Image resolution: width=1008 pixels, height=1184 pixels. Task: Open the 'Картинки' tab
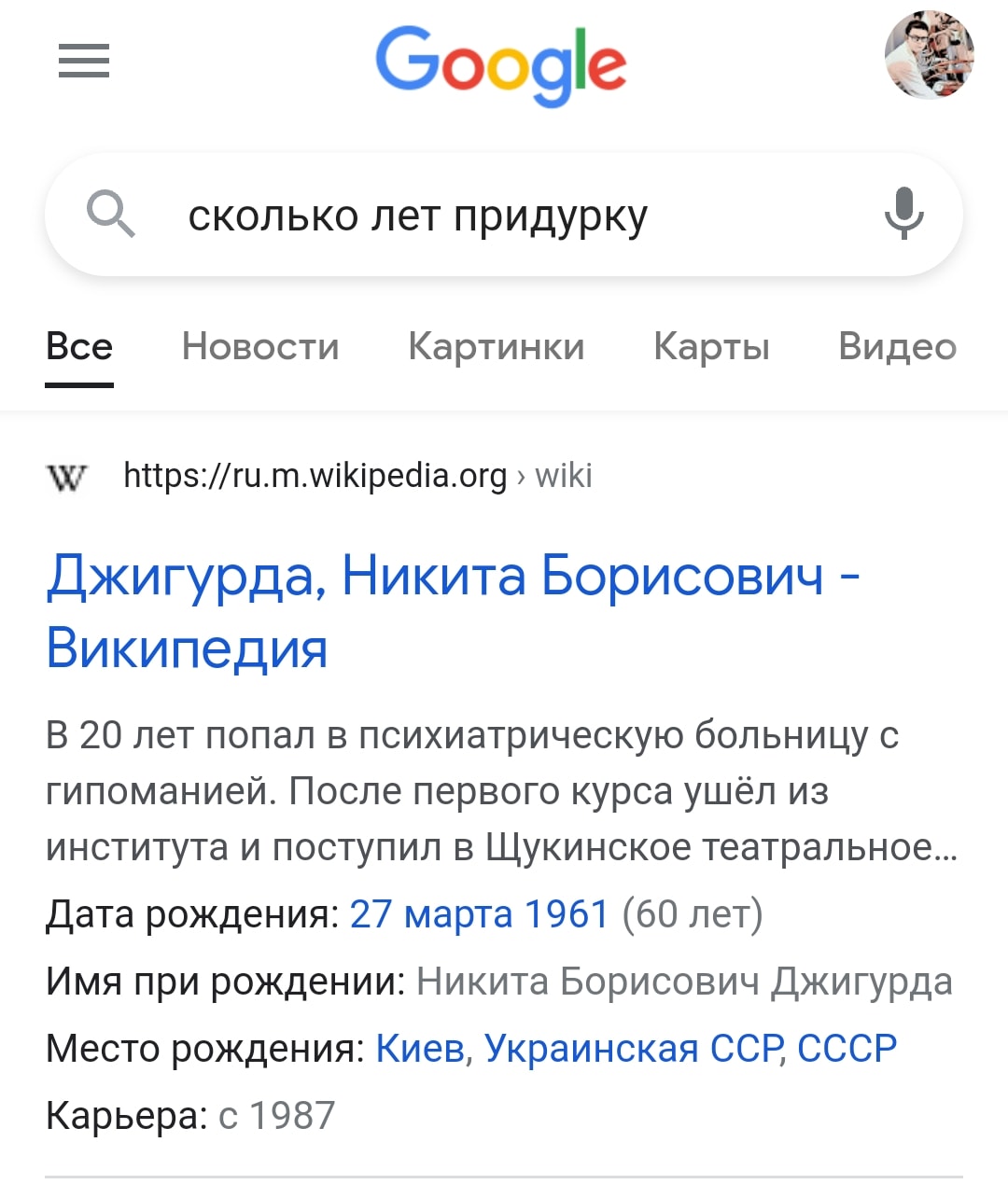(496, 347)
